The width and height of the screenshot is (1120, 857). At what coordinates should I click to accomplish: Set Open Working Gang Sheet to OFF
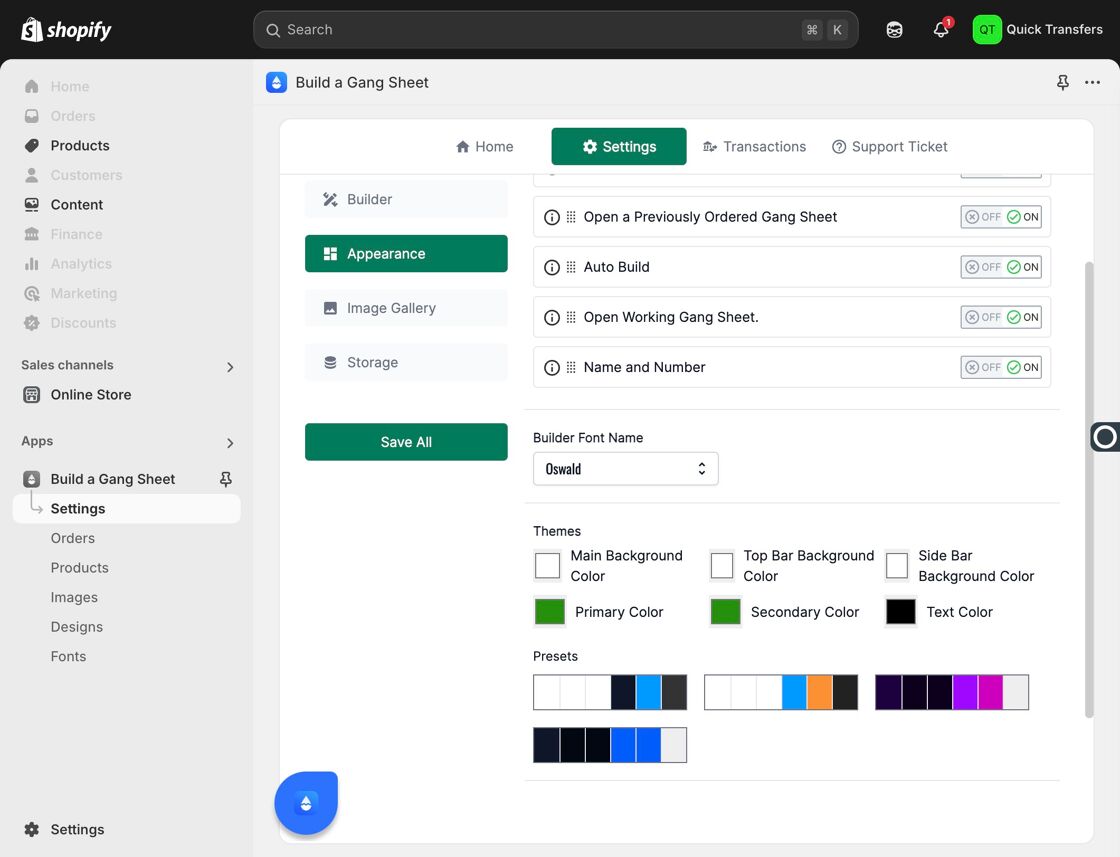tap(983, 317)
